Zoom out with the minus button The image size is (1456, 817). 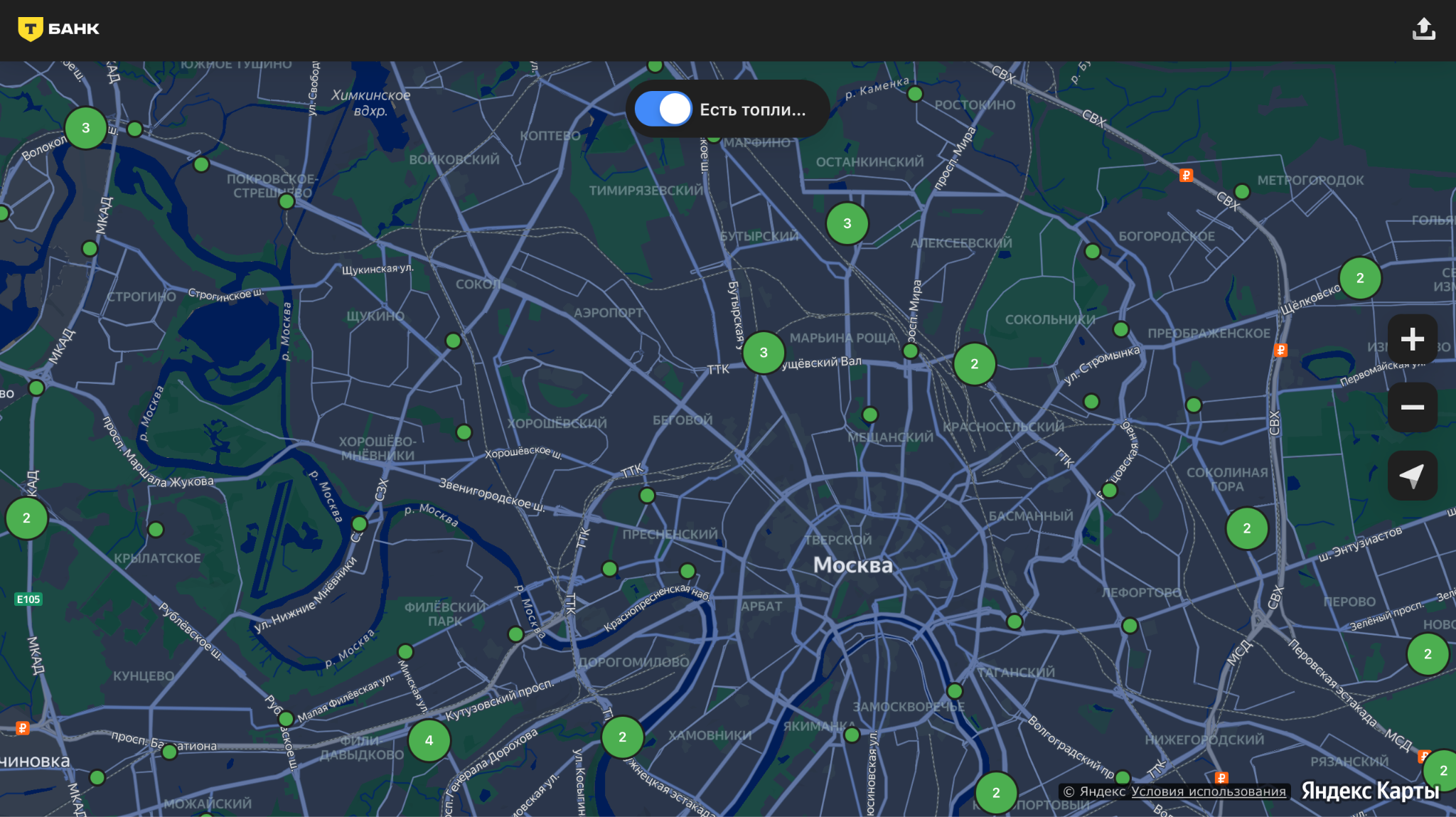pyautogui.click(x=1412, y=407)
